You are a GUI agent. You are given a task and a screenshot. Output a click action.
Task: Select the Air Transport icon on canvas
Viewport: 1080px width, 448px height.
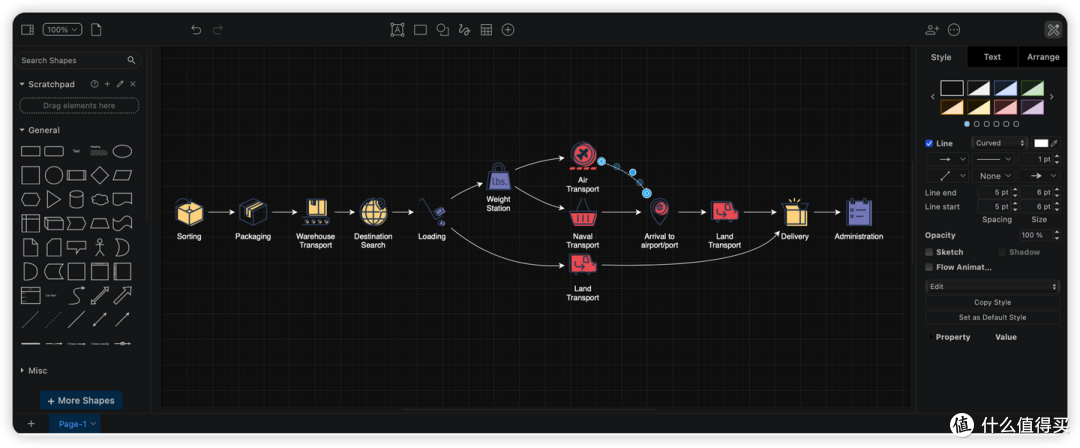[583, 156]
